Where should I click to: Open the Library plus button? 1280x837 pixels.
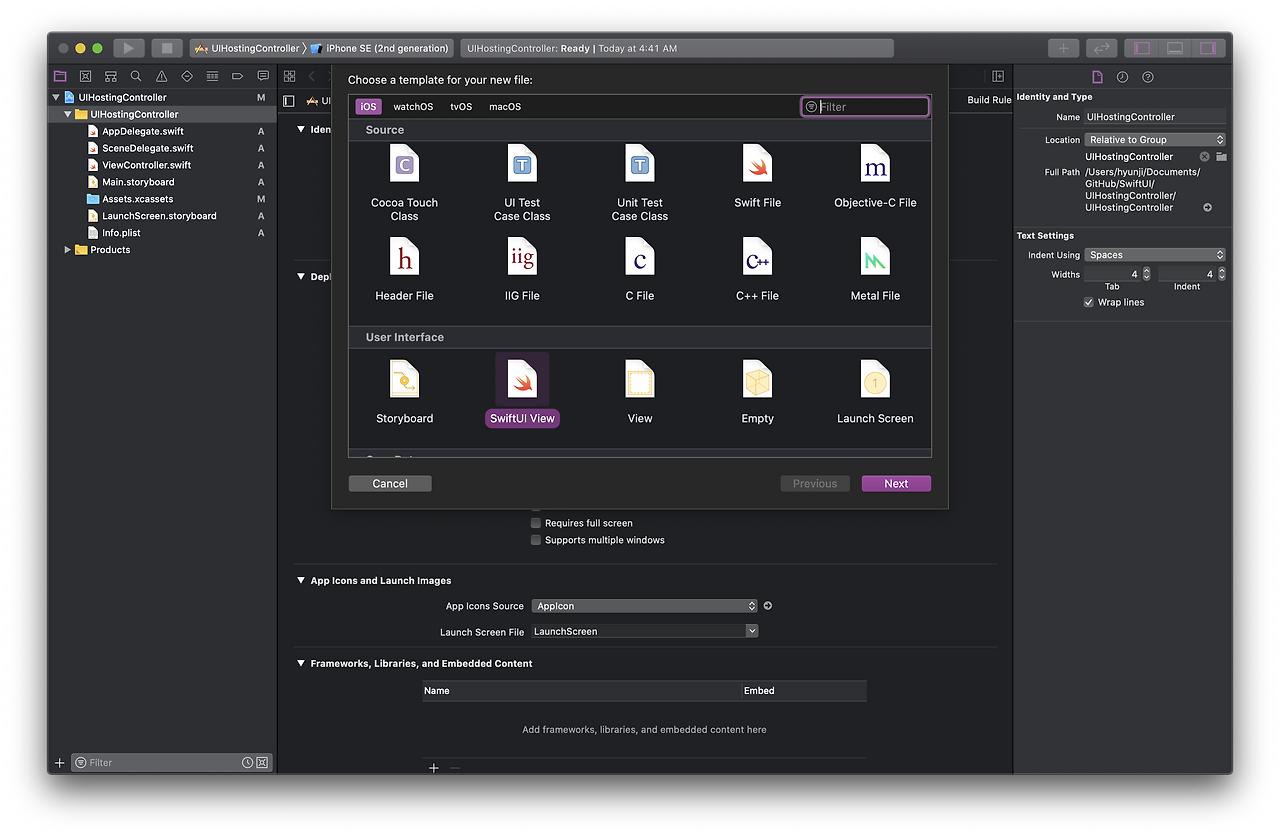1063,48
